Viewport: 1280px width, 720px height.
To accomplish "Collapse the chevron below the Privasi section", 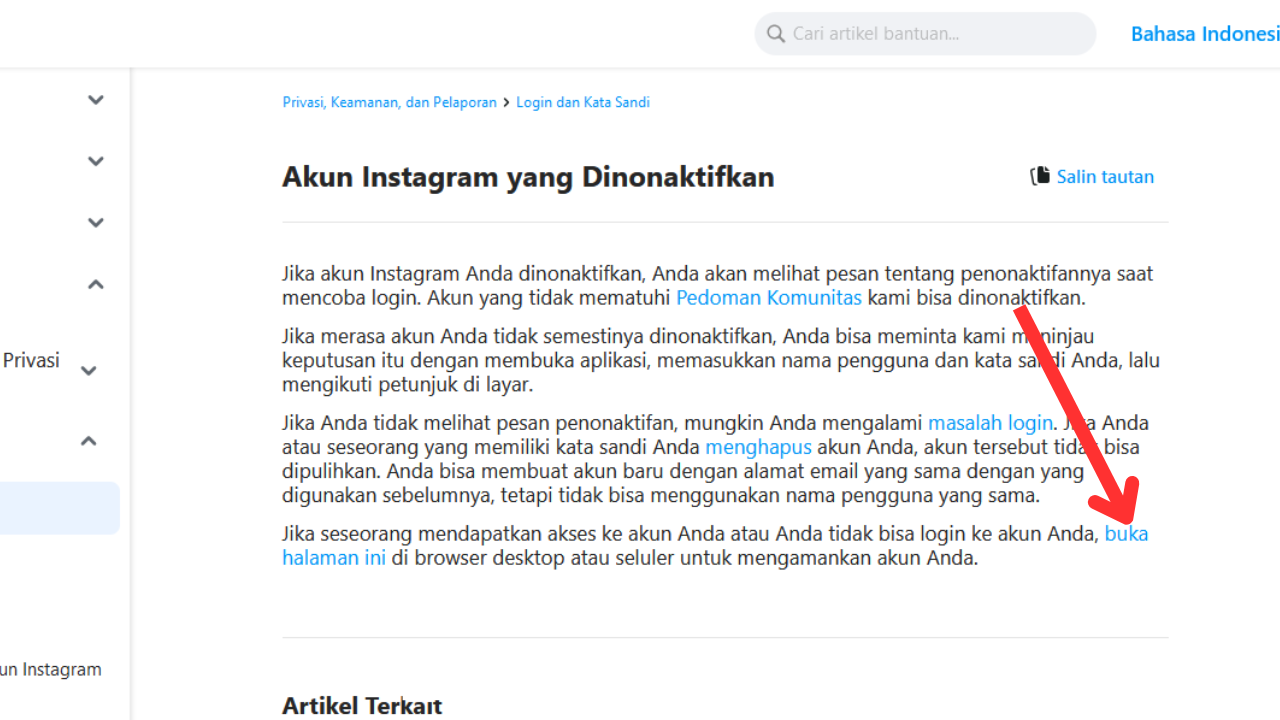I will (88, 440).
